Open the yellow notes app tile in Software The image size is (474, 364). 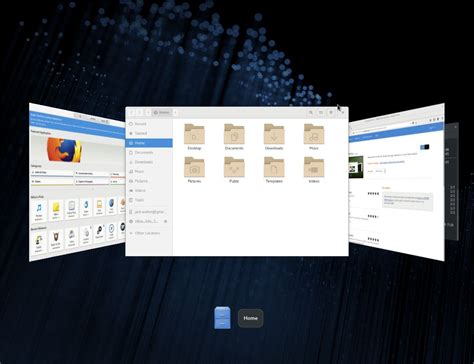56,210
